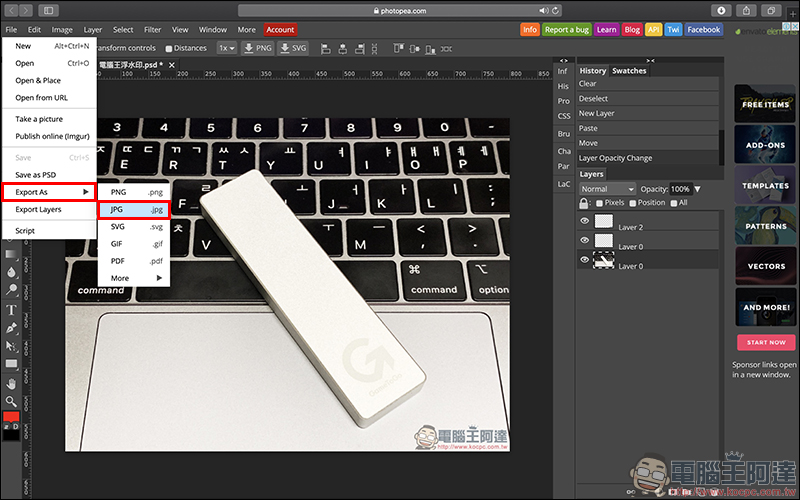The image size is (800, 500).
Task: Click the red foreground color swatch
Action: point(11,416)
